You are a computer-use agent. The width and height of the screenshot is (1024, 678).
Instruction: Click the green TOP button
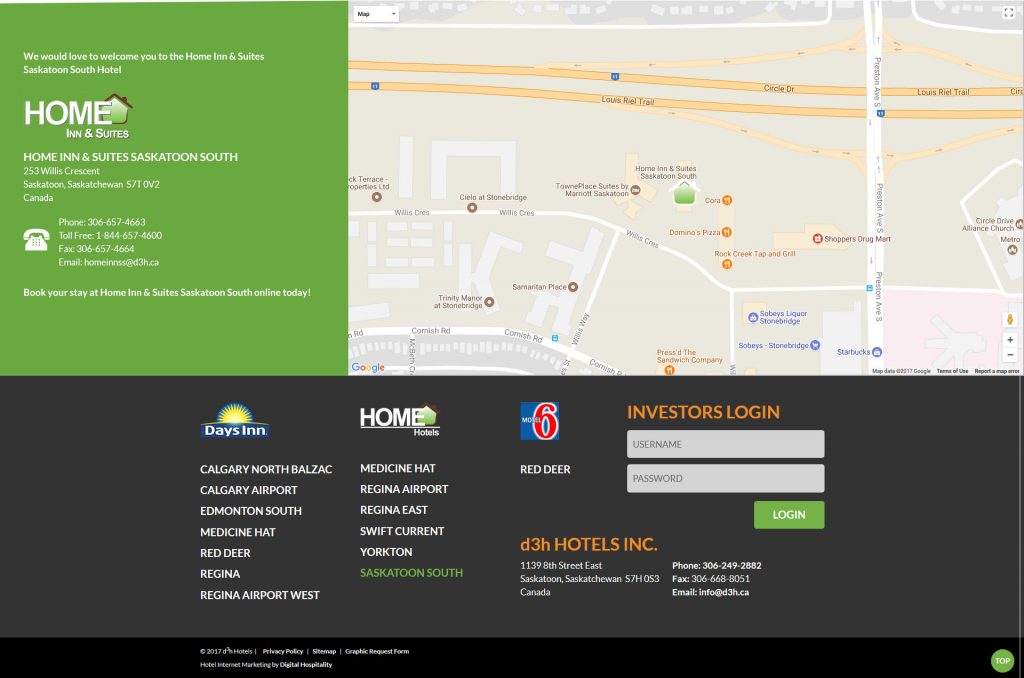coord(1002,660)
